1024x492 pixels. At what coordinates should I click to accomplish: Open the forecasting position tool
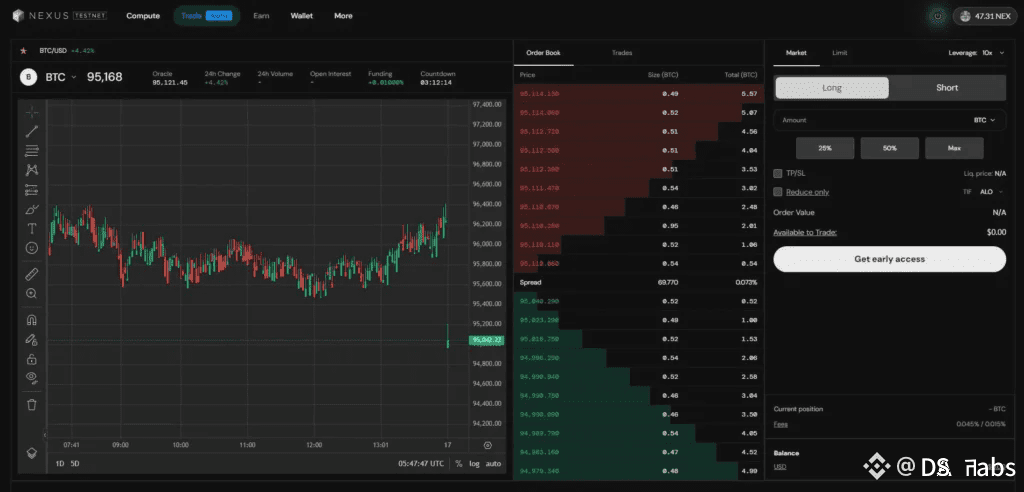[31, 189]
